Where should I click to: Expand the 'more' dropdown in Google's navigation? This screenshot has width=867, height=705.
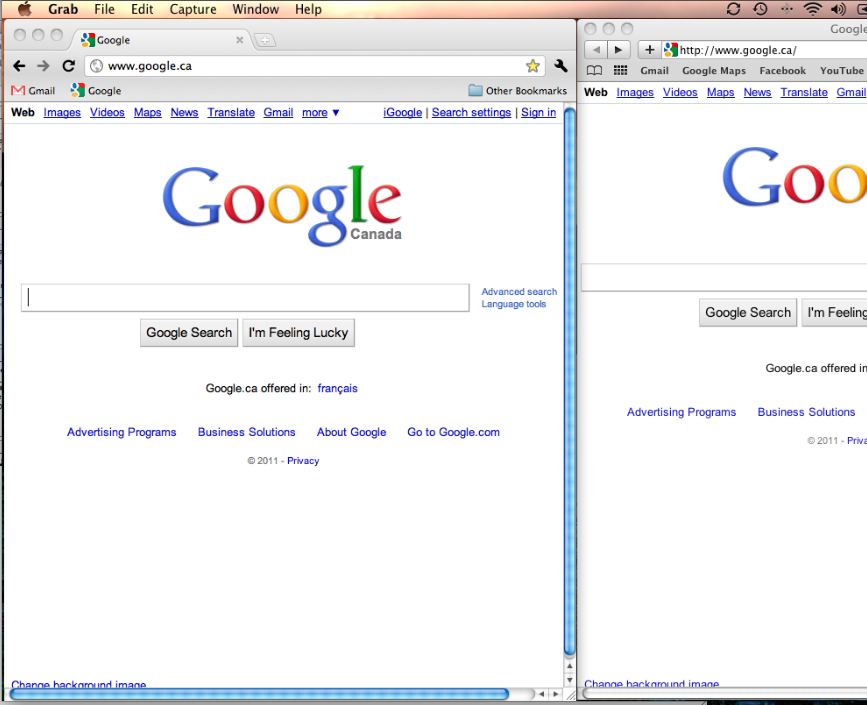click(321, 113)
